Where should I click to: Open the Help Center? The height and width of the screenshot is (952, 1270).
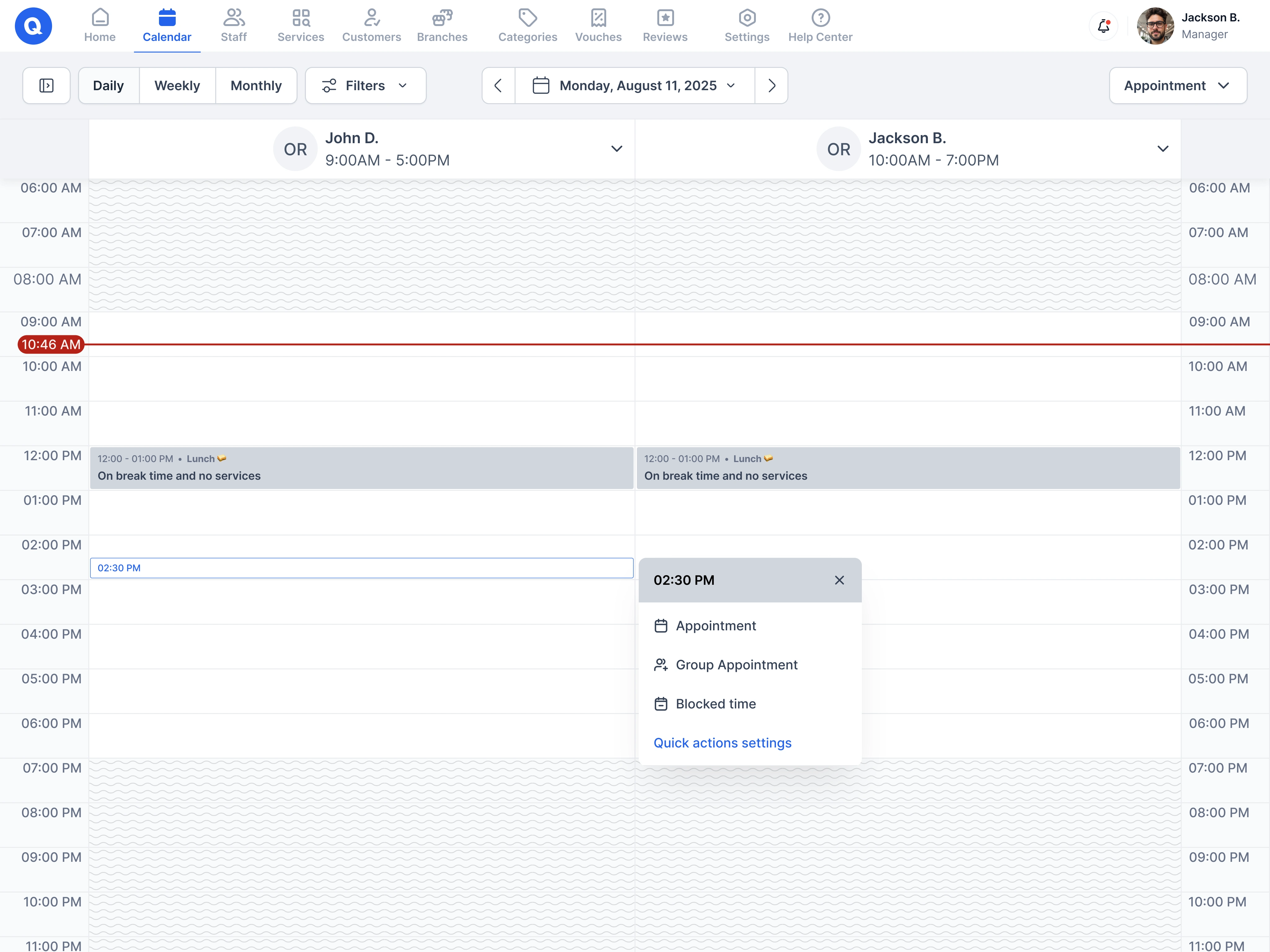click(820, 25)
